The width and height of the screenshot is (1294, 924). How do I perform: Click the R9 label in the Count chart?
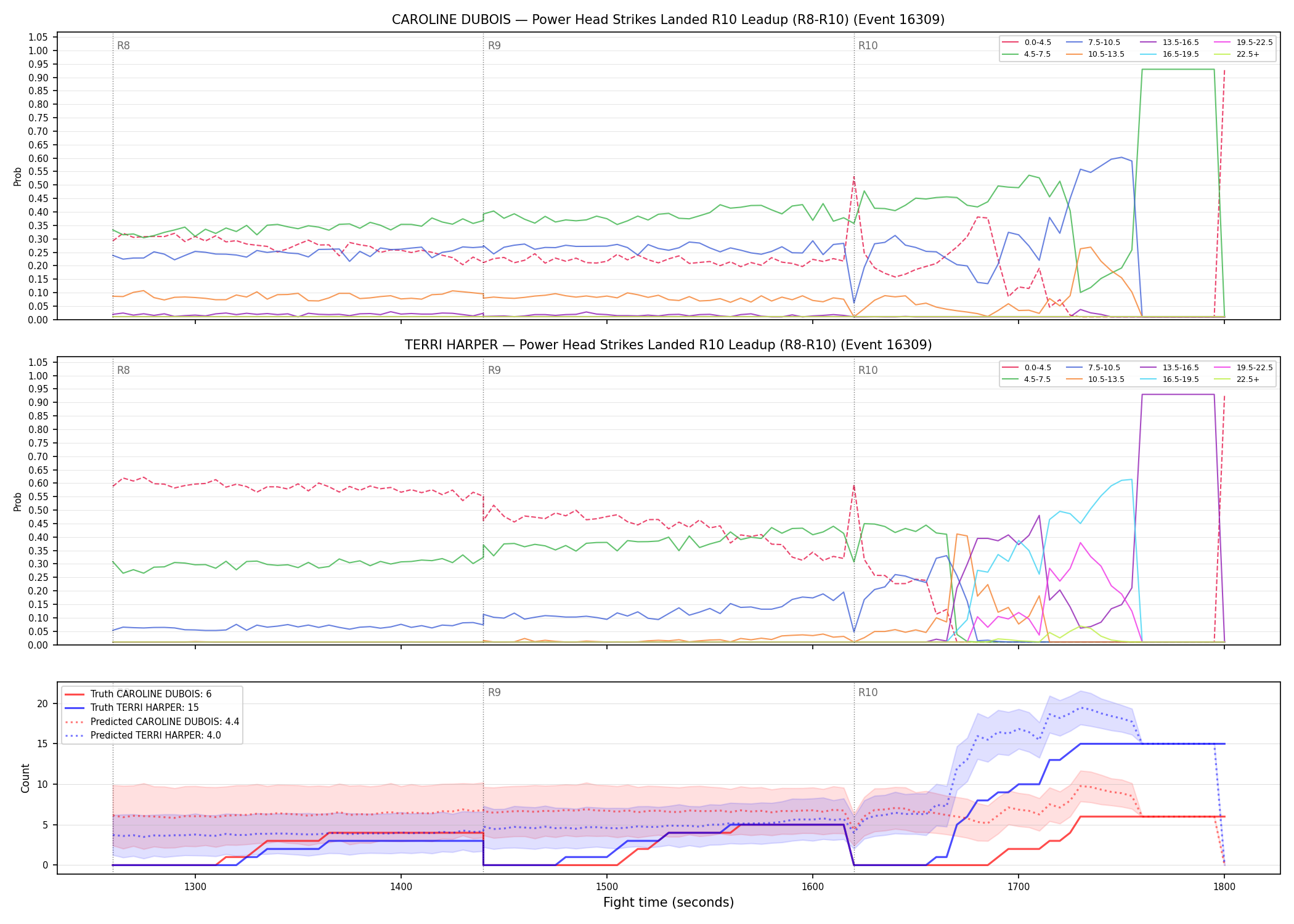tap(494, 692)
